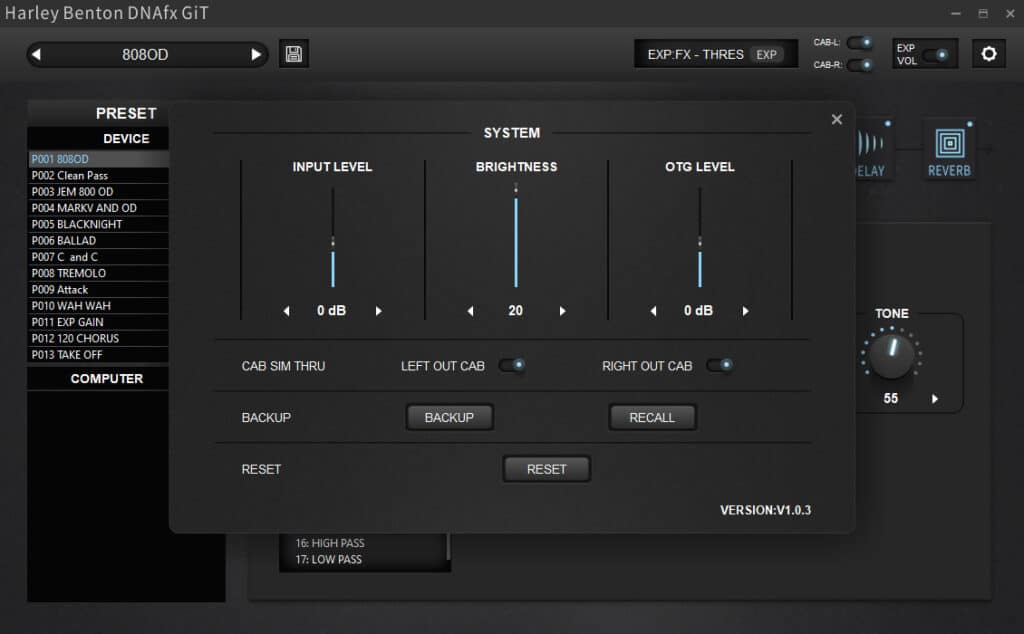Toggle CAB-R switch
1024x634 pixels.
click(x=860, y=65)
